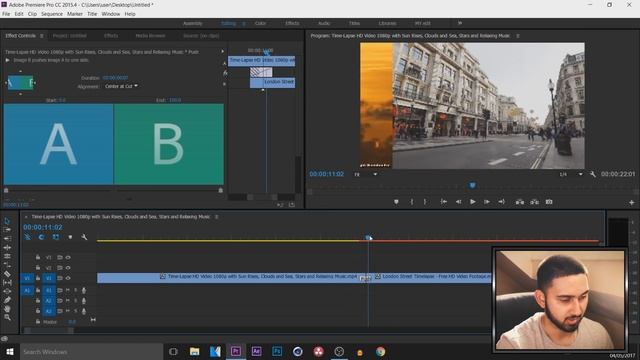Image resolution: width=640 pixels, height=360 pixels.
Task: Show more workspaces with double chevron
Action: (x=460, y=23)
